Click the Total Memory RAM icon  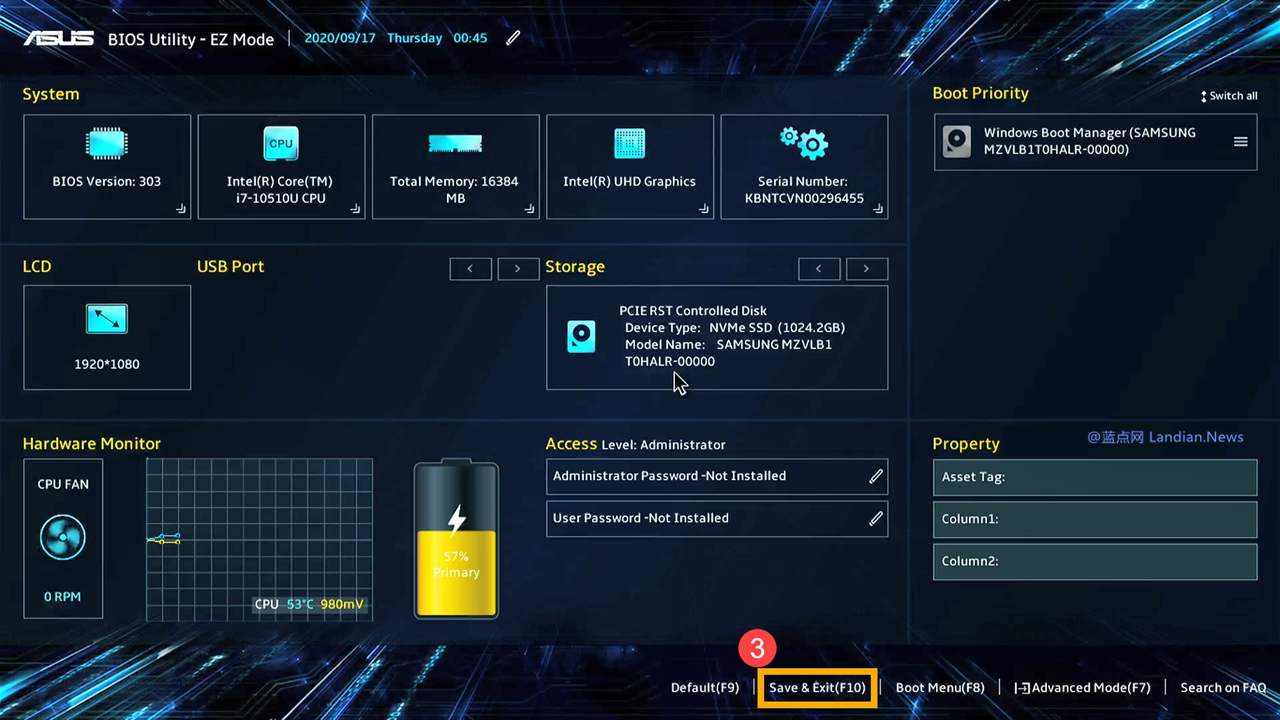[x=455, y=144]
